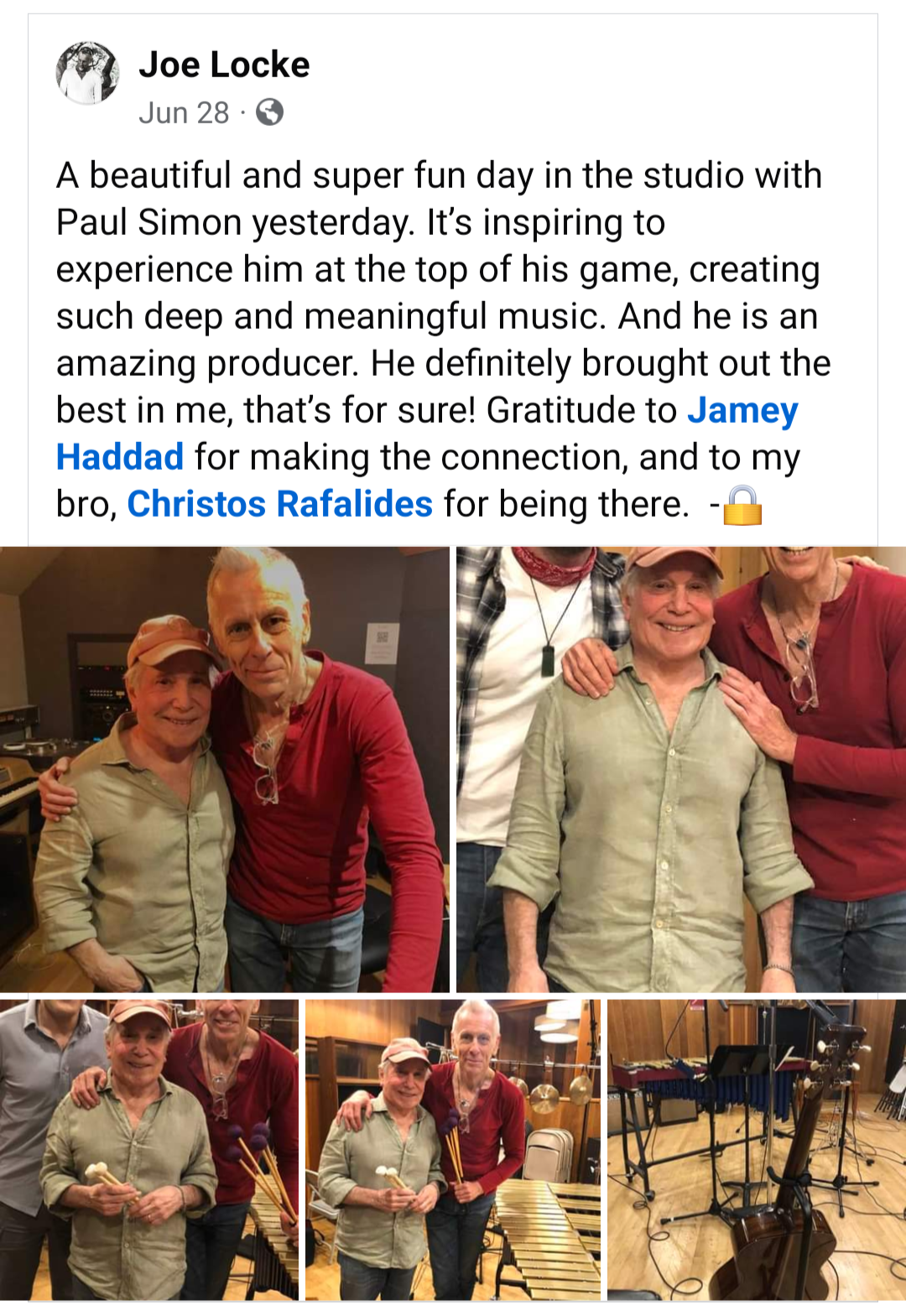
Task: Open the Joe Locke author name
Action: 224,65
